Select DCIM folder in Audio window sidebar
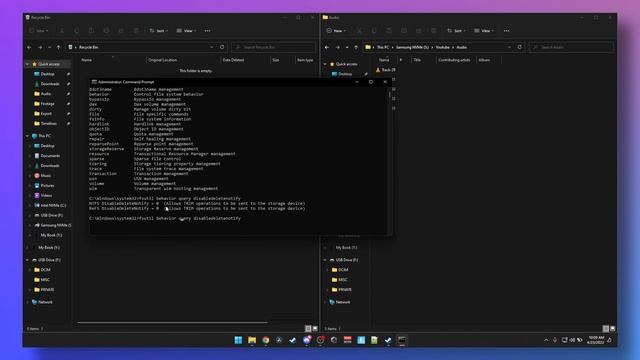The height and width of the screenshot is (360, 640). pos(343,270)
